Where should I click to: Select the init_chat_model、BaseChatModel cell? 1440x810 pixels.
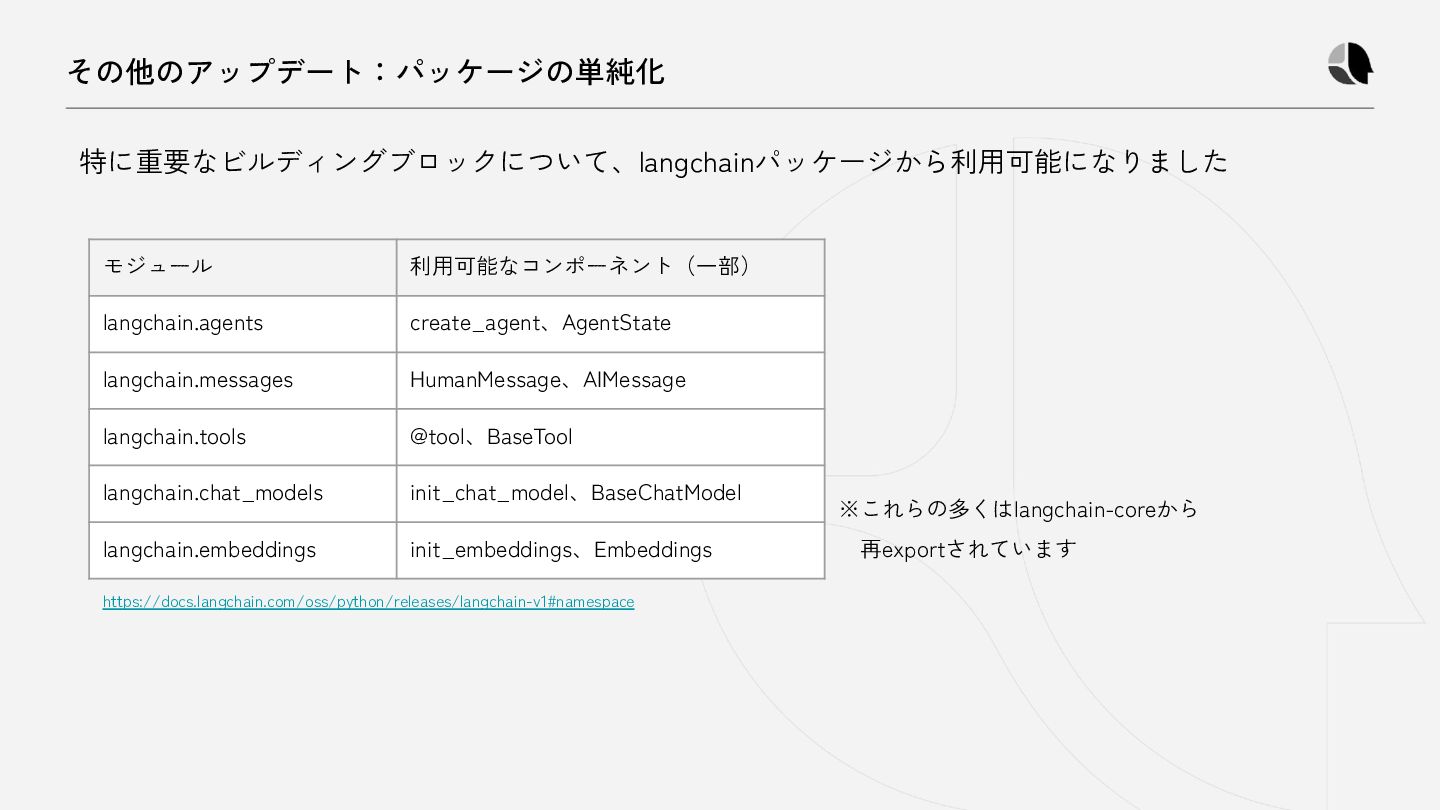tap(610, 493)
